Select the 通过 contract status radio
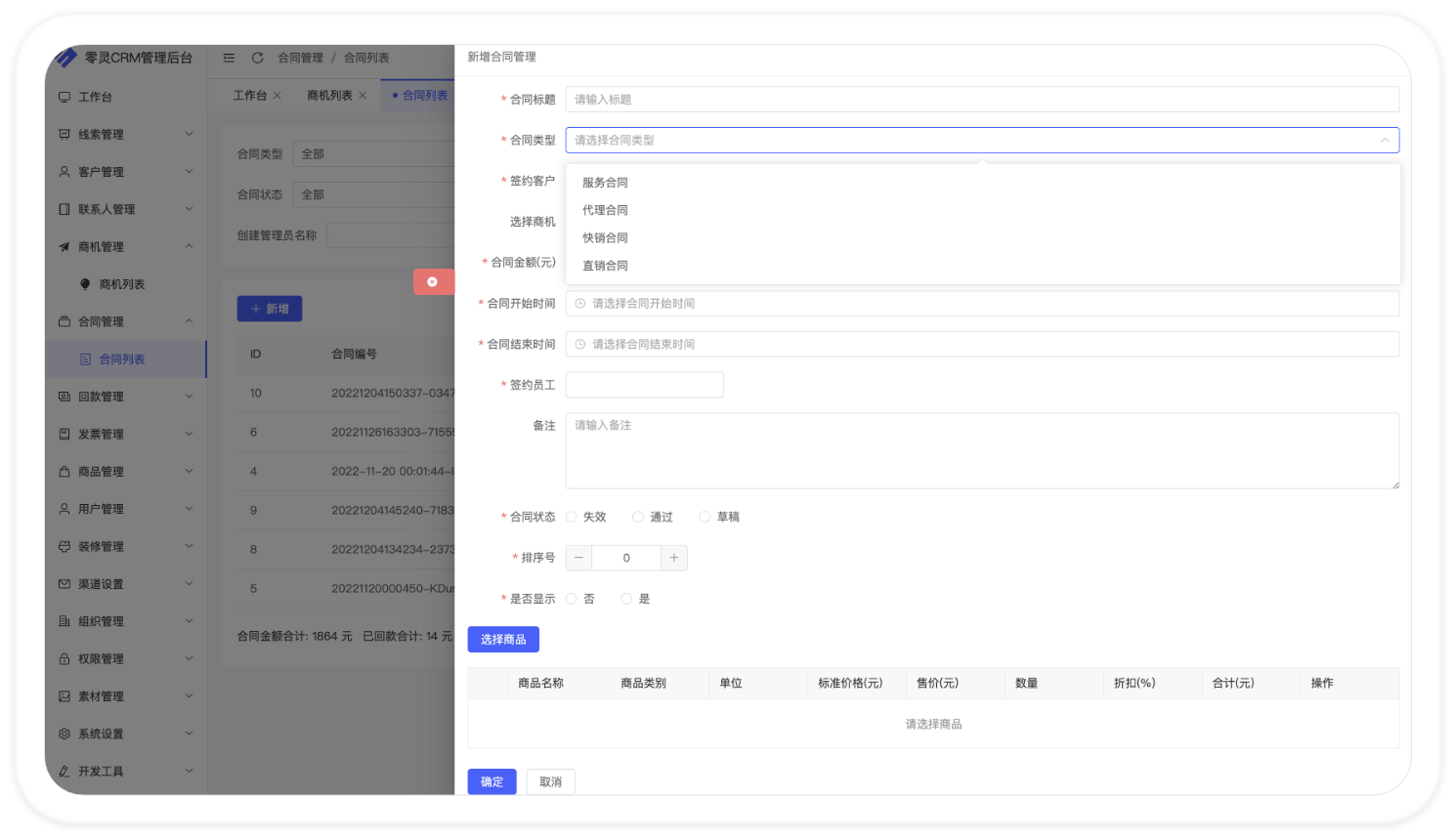Viewport: 1456px width, 840px height. point(638,517)
